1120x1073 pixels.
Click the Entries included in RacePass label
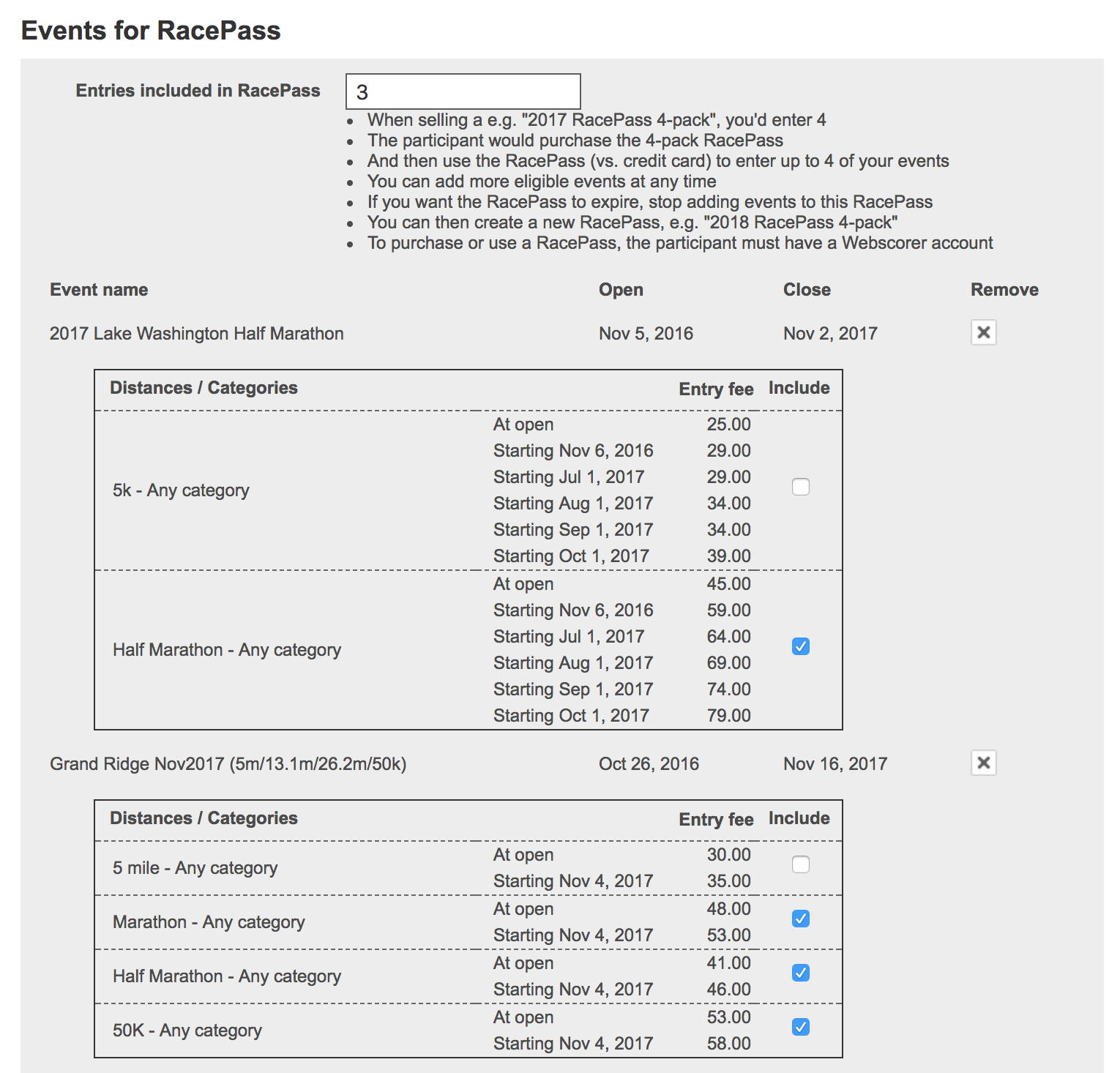(198, 91)
